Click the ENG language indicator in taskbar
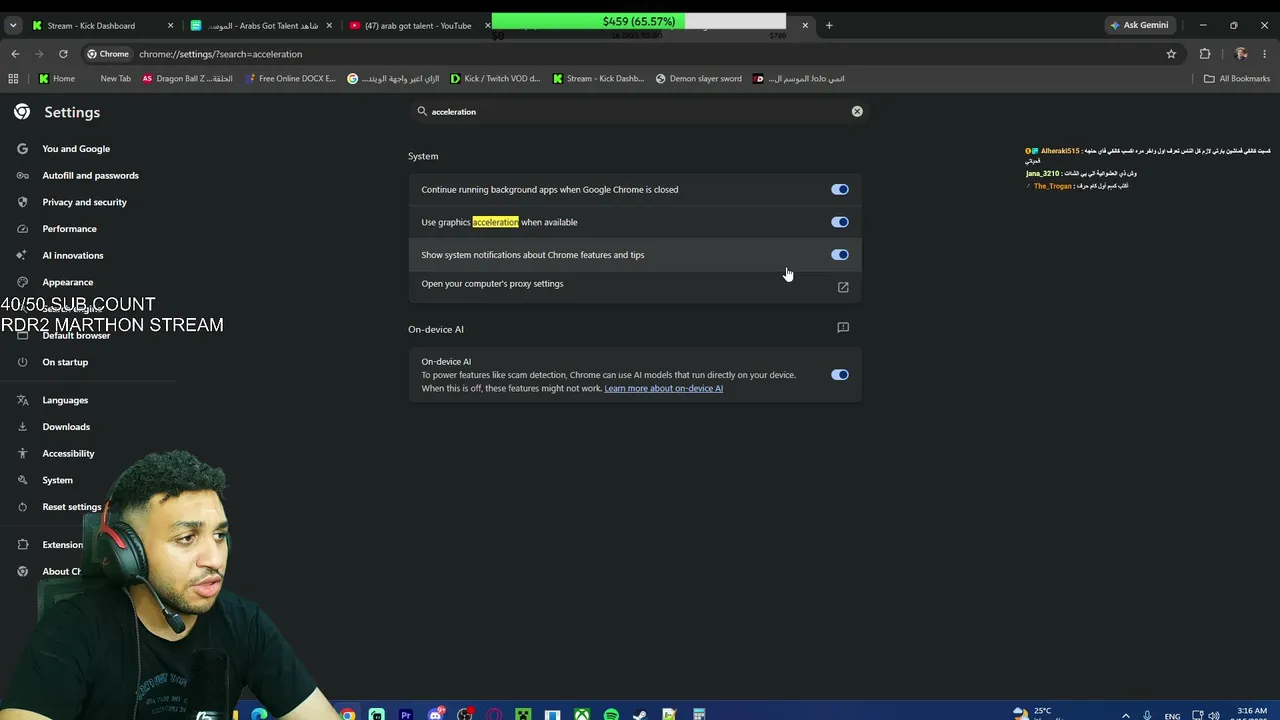The width and height of the screenshot is (1280, 720). (1172, 716)
